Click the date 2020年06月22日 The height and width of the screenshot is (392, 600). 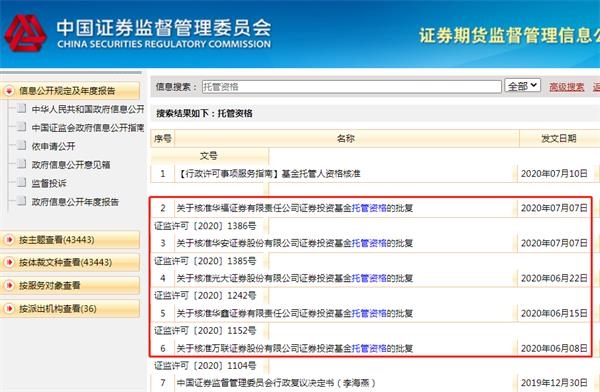coord(554,278)
